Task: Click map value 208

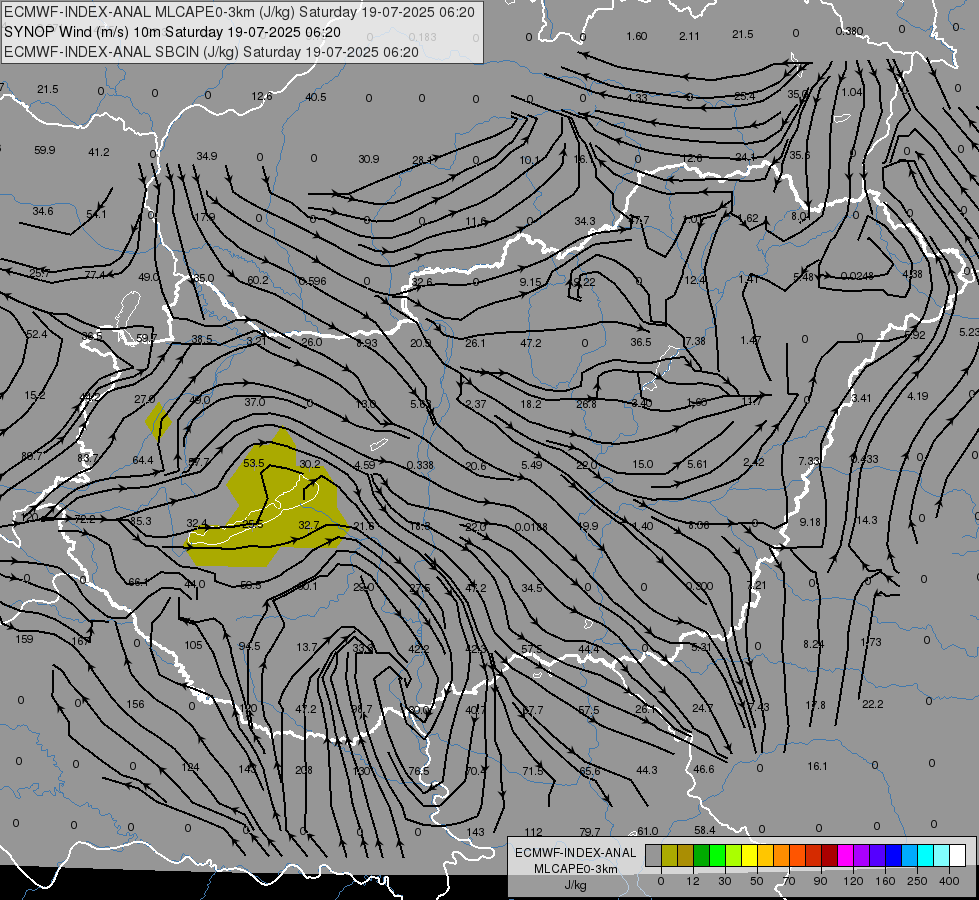Action: coord(303,770)
